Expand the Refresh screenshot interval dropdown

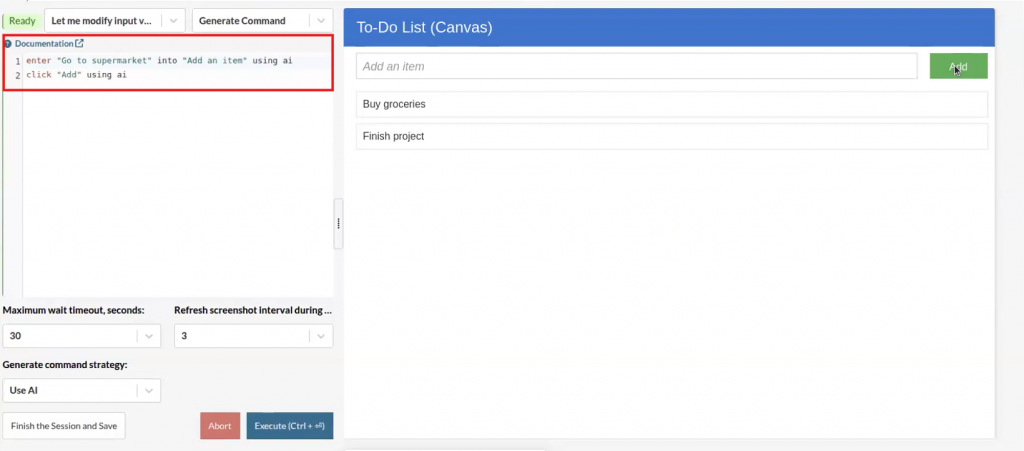253,336
